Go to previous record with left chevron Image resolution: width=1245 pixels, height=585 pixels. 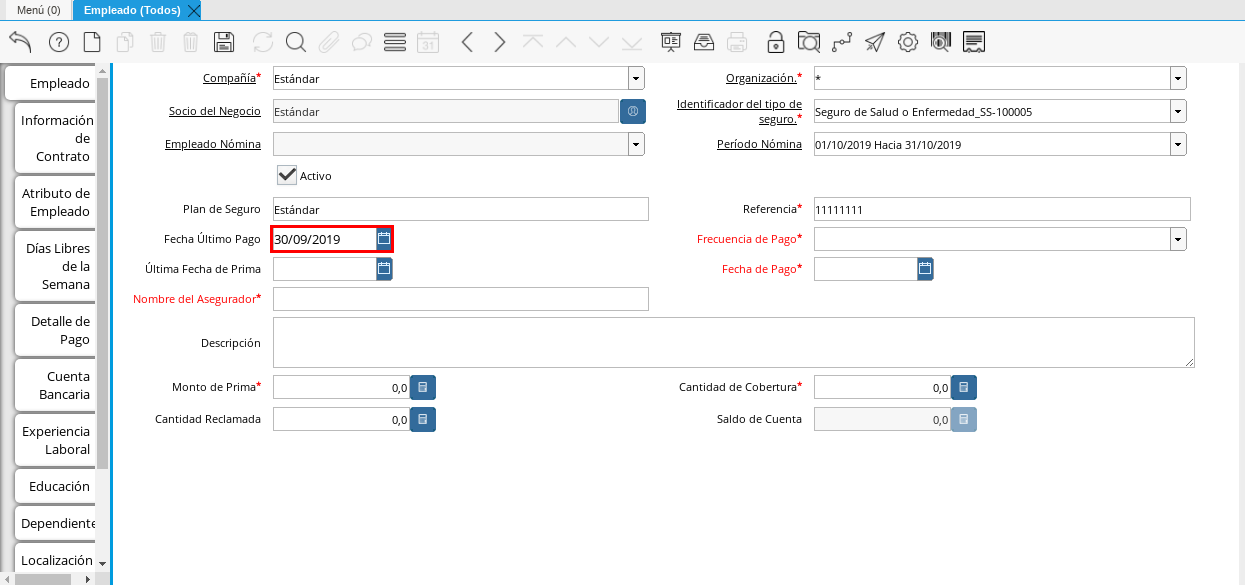(466, 42)
